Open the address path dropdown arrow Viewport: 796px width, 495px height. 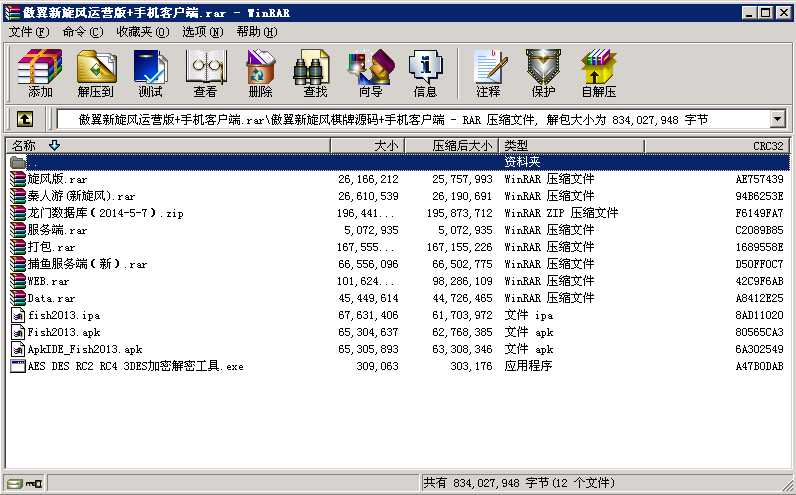coord(777,120)
